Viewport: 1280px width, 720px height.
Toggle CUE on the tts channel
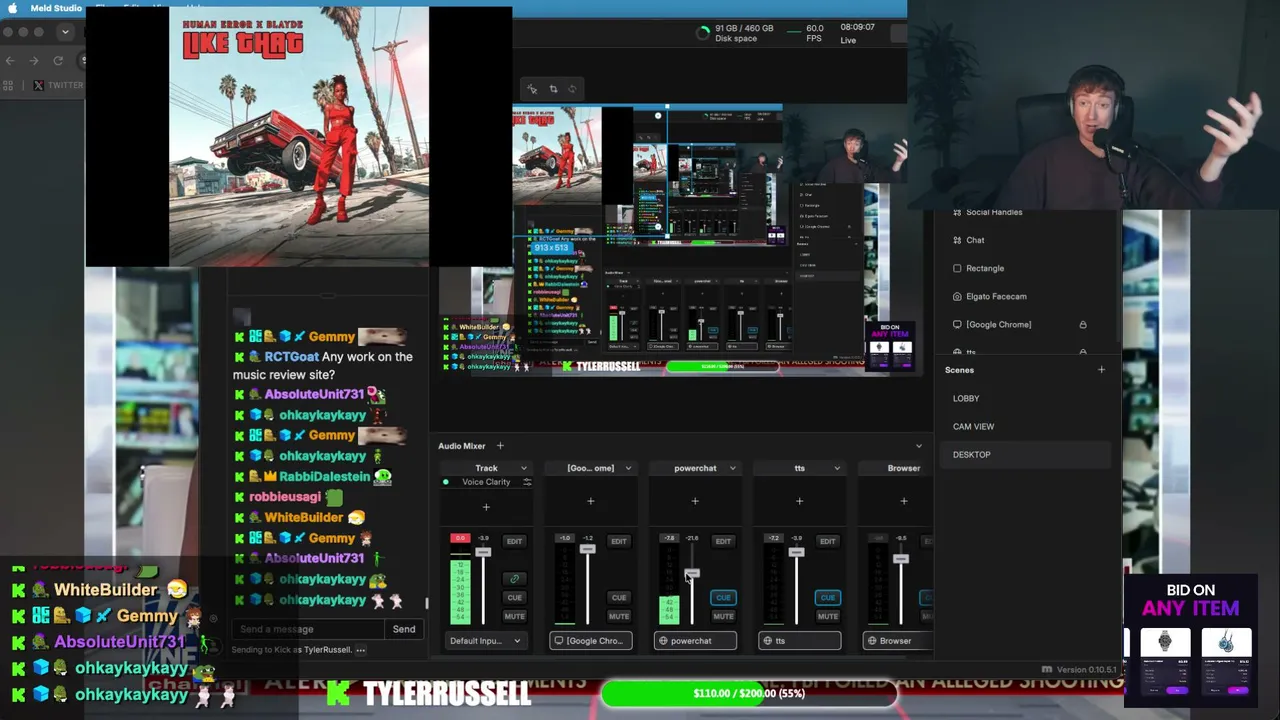[x=828, y=598]
